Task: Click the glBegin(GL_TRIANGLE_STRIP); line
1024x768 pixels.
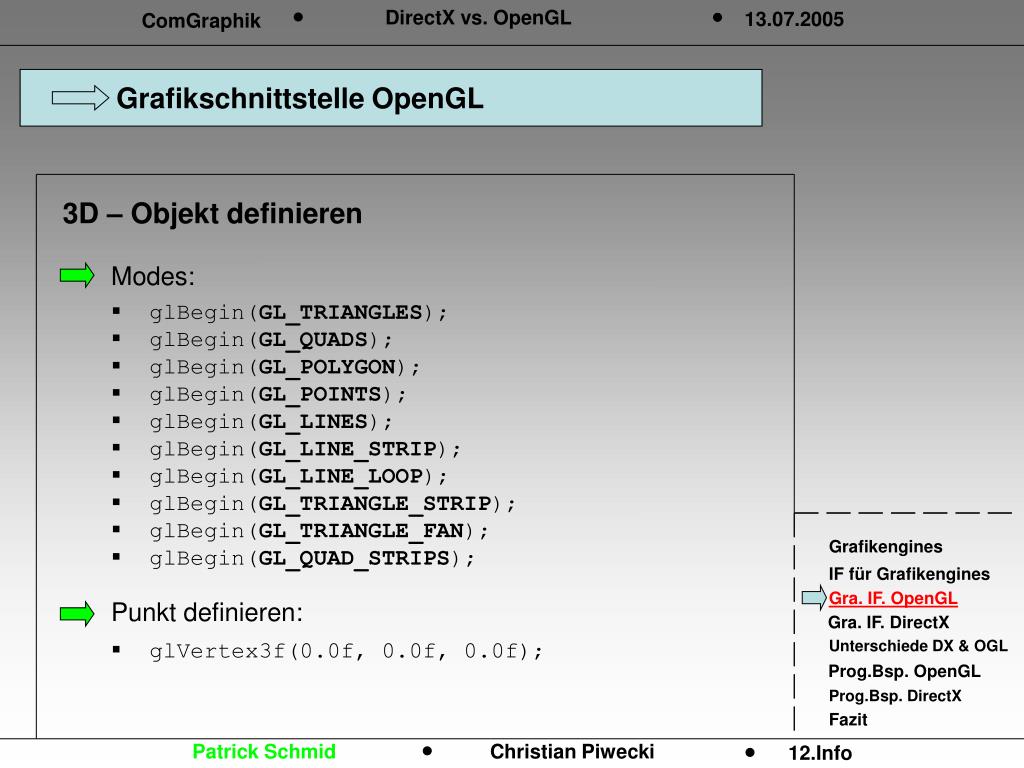Action: coord(332,505)
